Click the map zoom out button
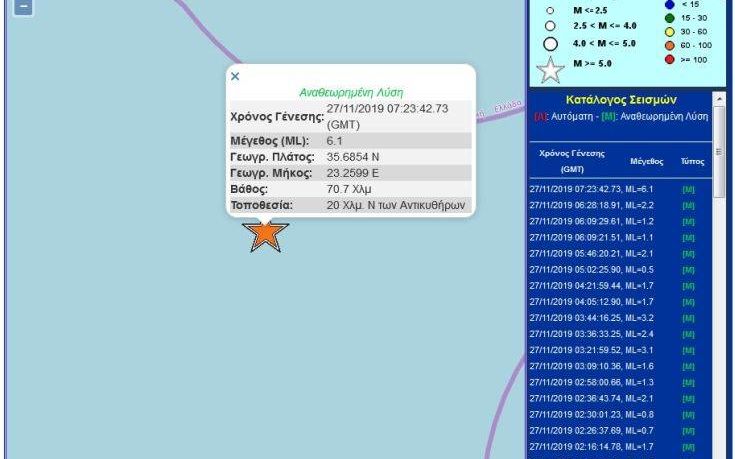735x459 pixels. click(x=23, y=7)
